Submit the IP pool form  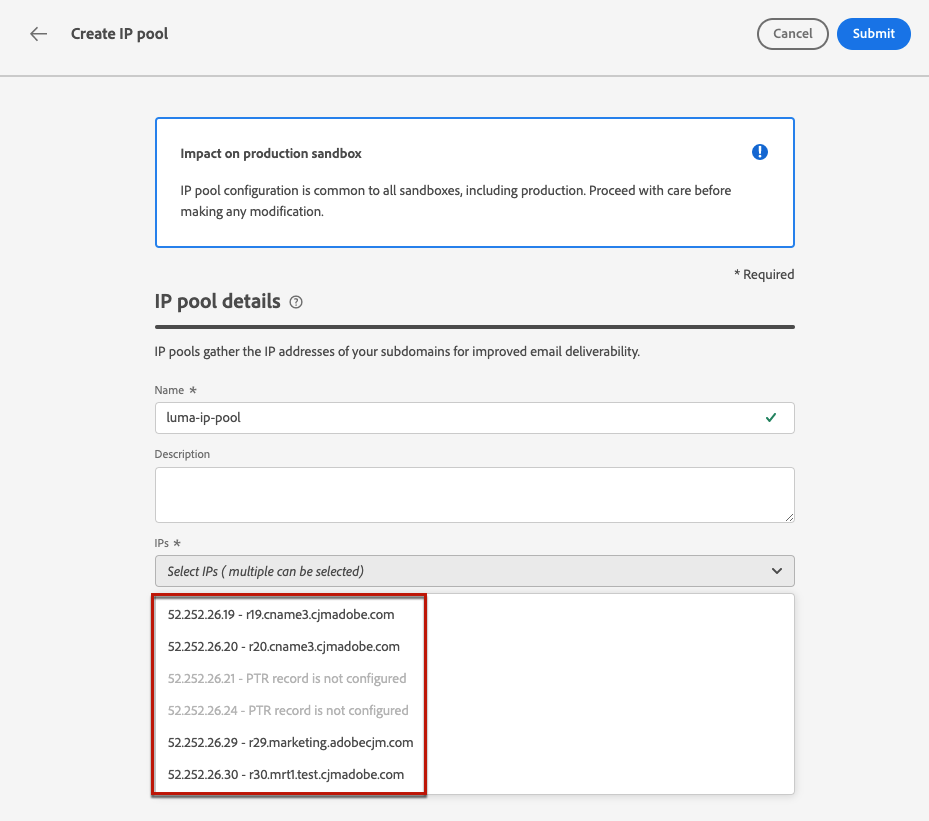point(873,34)
